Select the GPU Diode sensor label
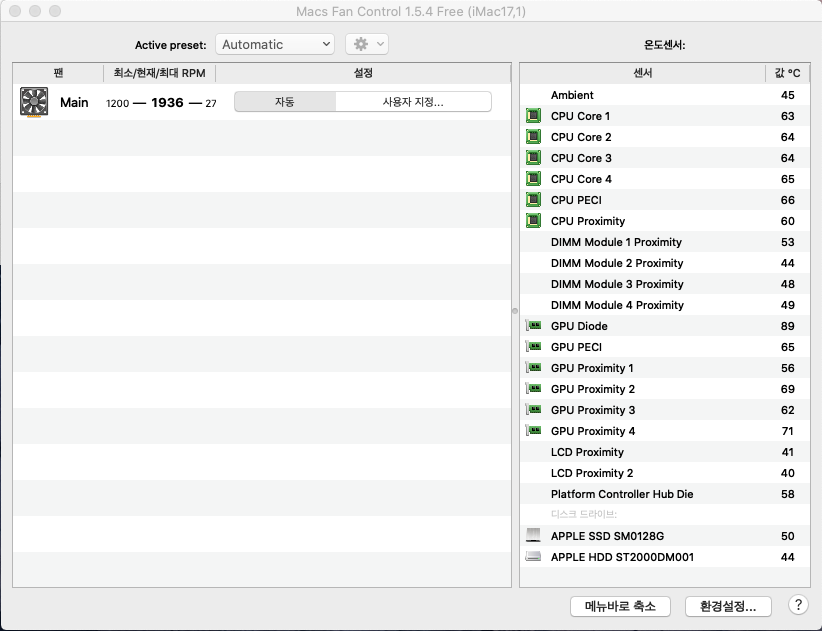Viewport: 822px width, 631px height. pyautogui.click(x=579, y=326)
